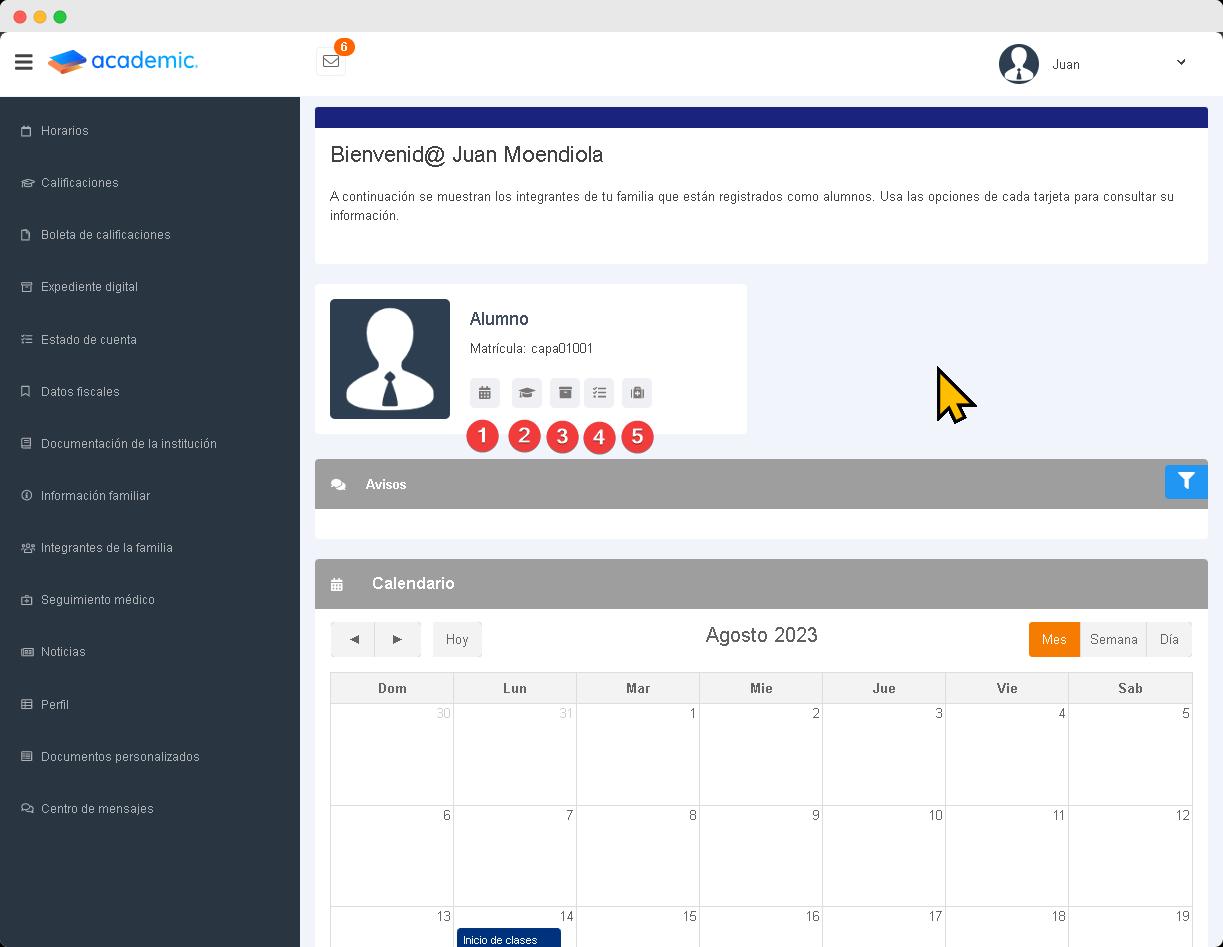Click the Vie column header
This screenshot has height=947, width=1223.
point(1007,688)
